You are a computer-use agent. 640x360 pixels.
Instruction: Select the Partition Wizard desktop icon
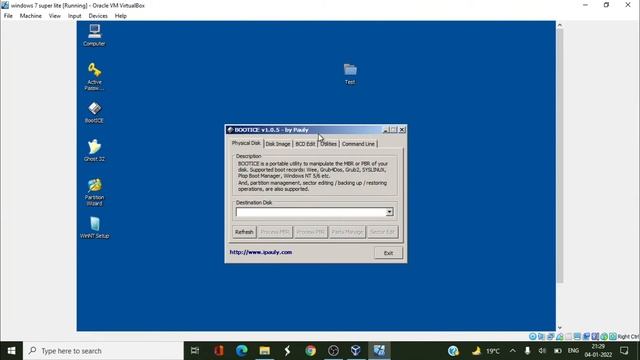[94, 192]
